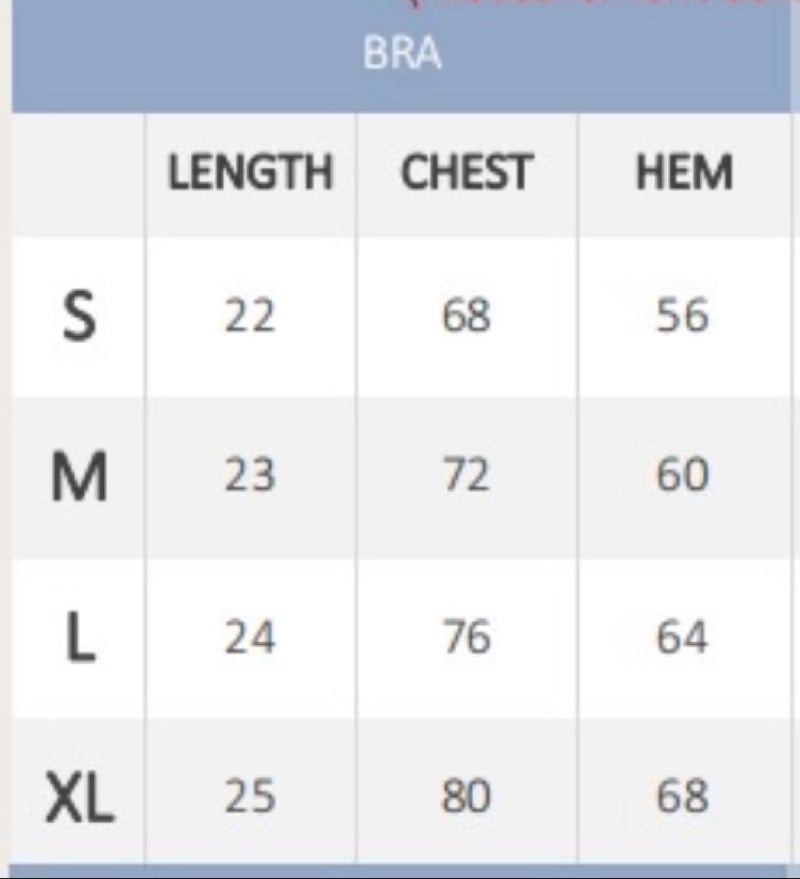Select length value 23 for size M
The height and width of the screenshot is (879, 800).
click(x=250, y=476)
